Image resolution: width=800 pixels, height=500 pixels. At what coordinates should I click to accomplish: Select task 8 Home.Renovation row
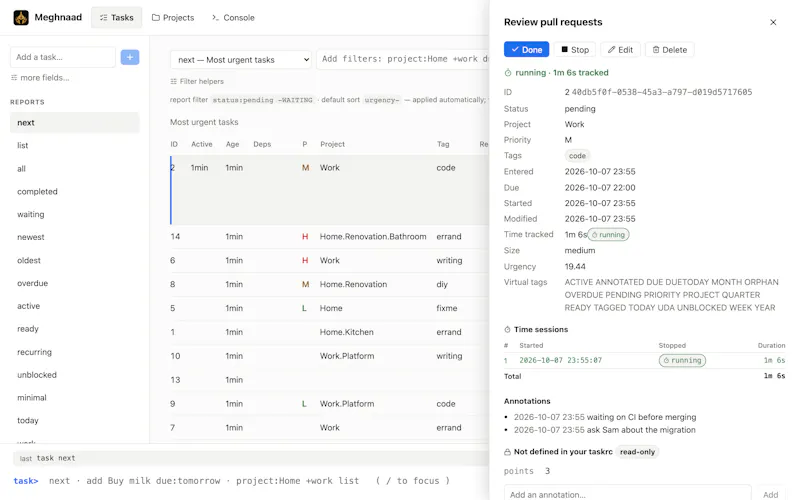coord(330,284)
